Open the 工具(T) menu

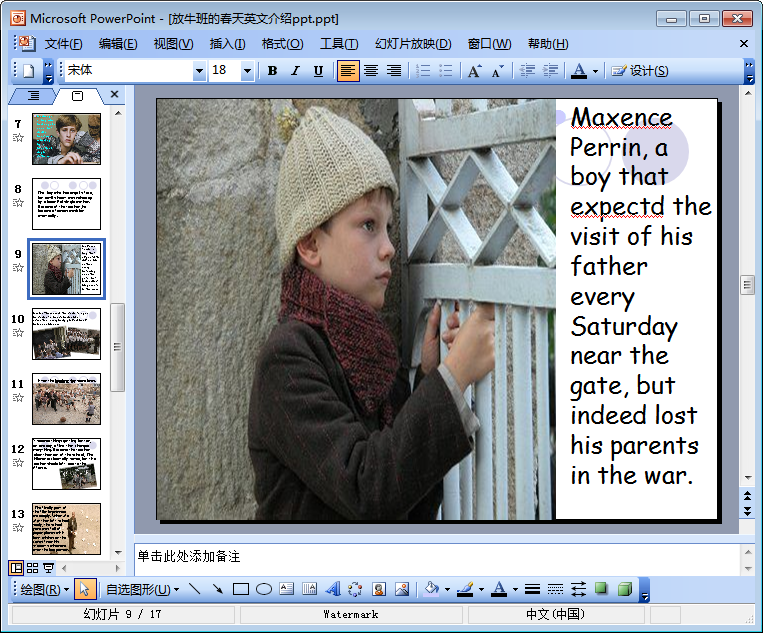click(339, 44)
